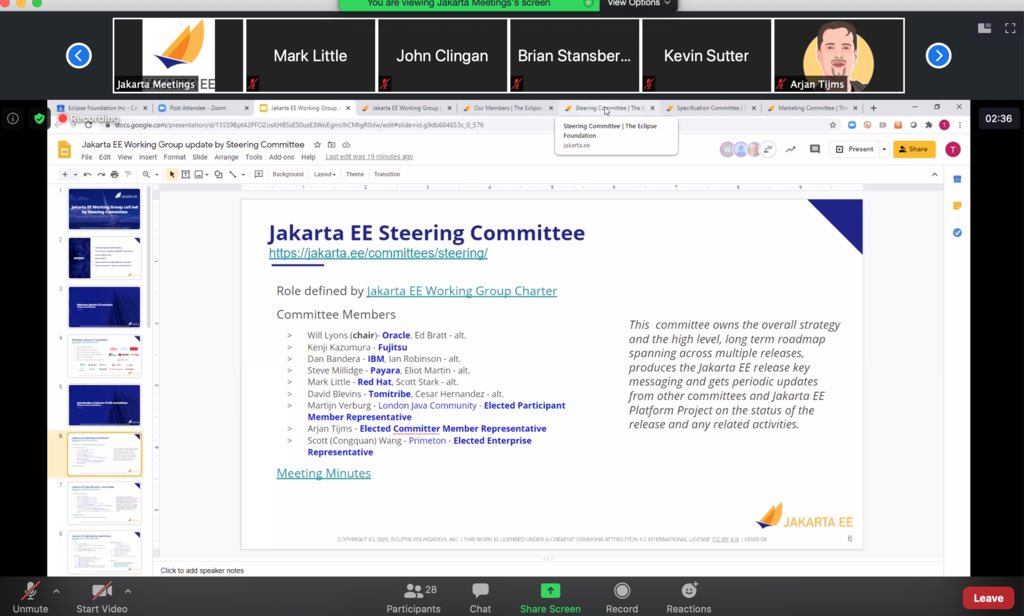
Task: Open Jakarta EE Working Group Charter link
Action: click(462, 291)
